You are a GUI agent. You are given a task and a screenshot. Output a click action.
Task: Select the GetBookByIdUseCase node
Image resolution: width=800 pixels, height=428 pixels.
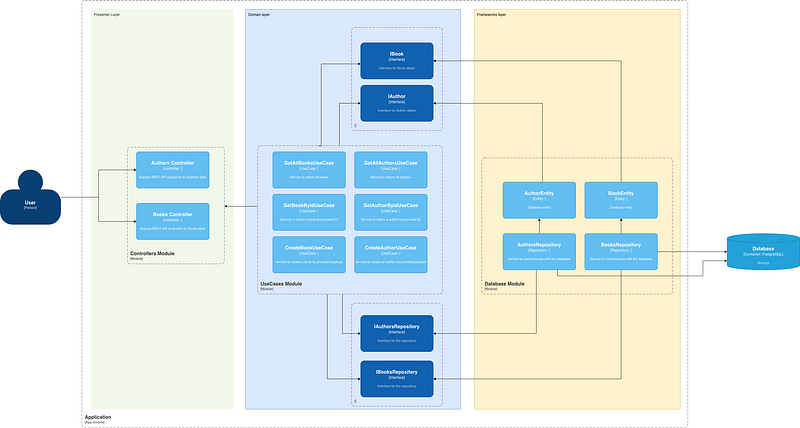[x=309, y=212]
